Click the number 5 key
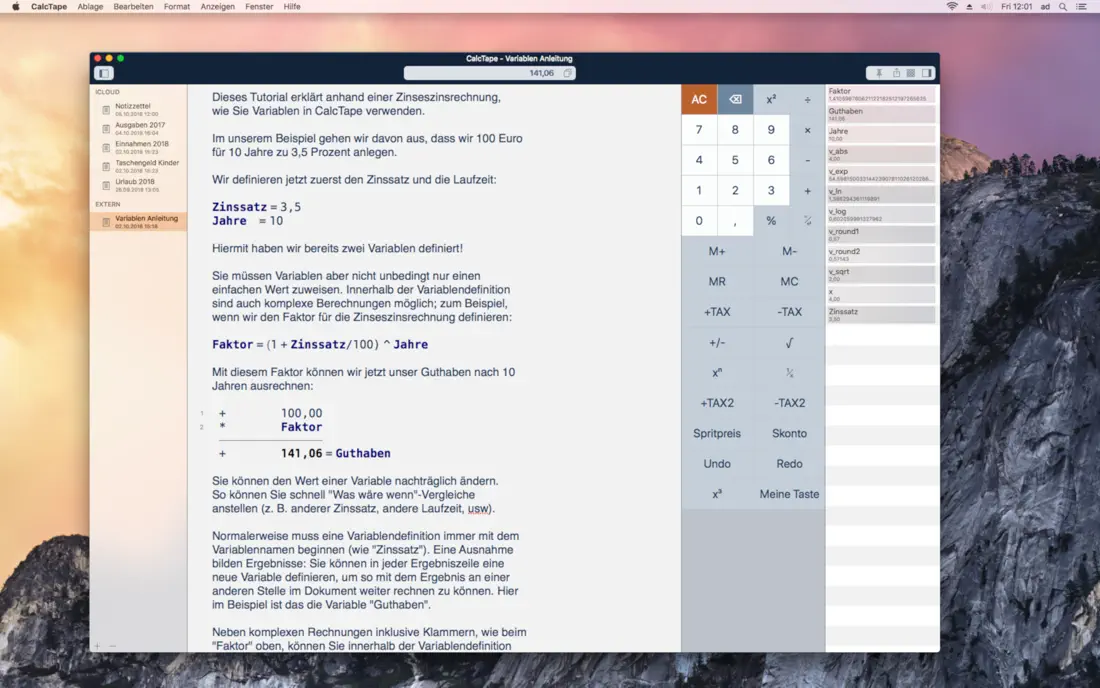Screen dimensions: 1100x688 click(735, 160)
